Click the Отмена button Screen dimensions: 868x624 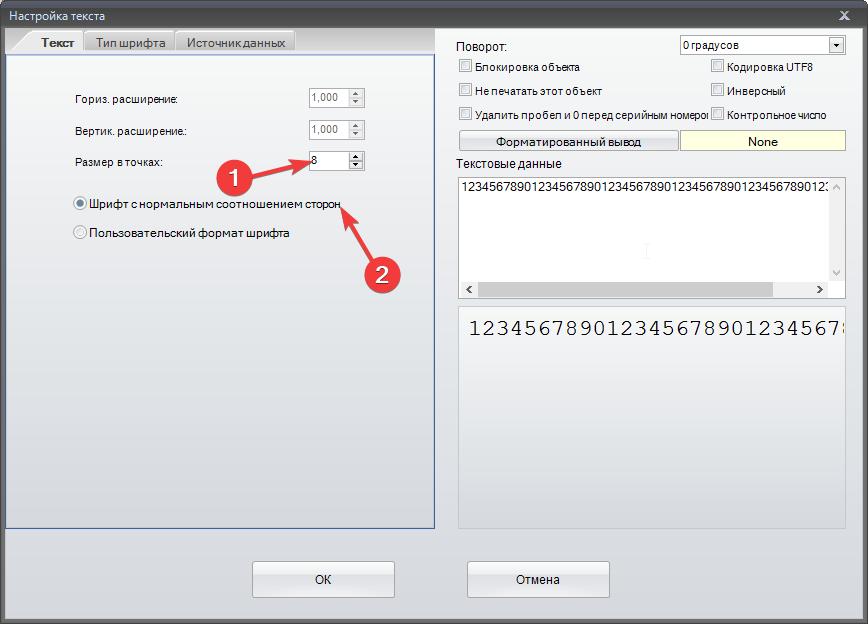pos(538,580)
